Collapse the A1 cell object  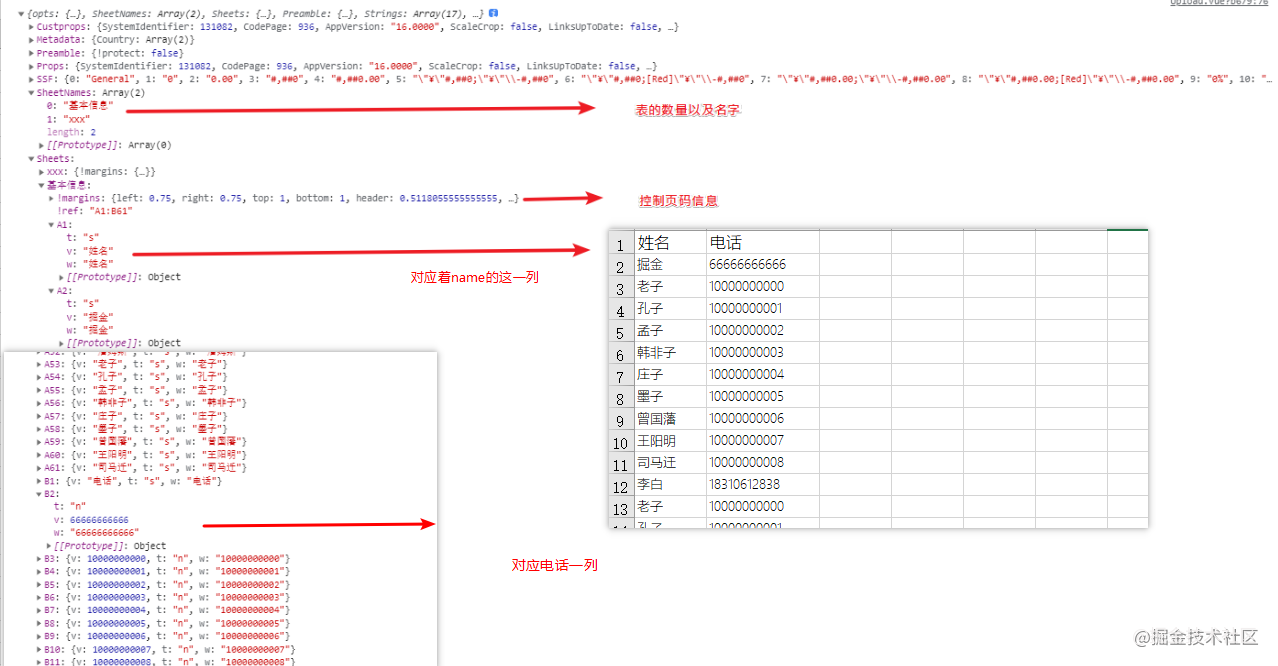tap(59, 225)
